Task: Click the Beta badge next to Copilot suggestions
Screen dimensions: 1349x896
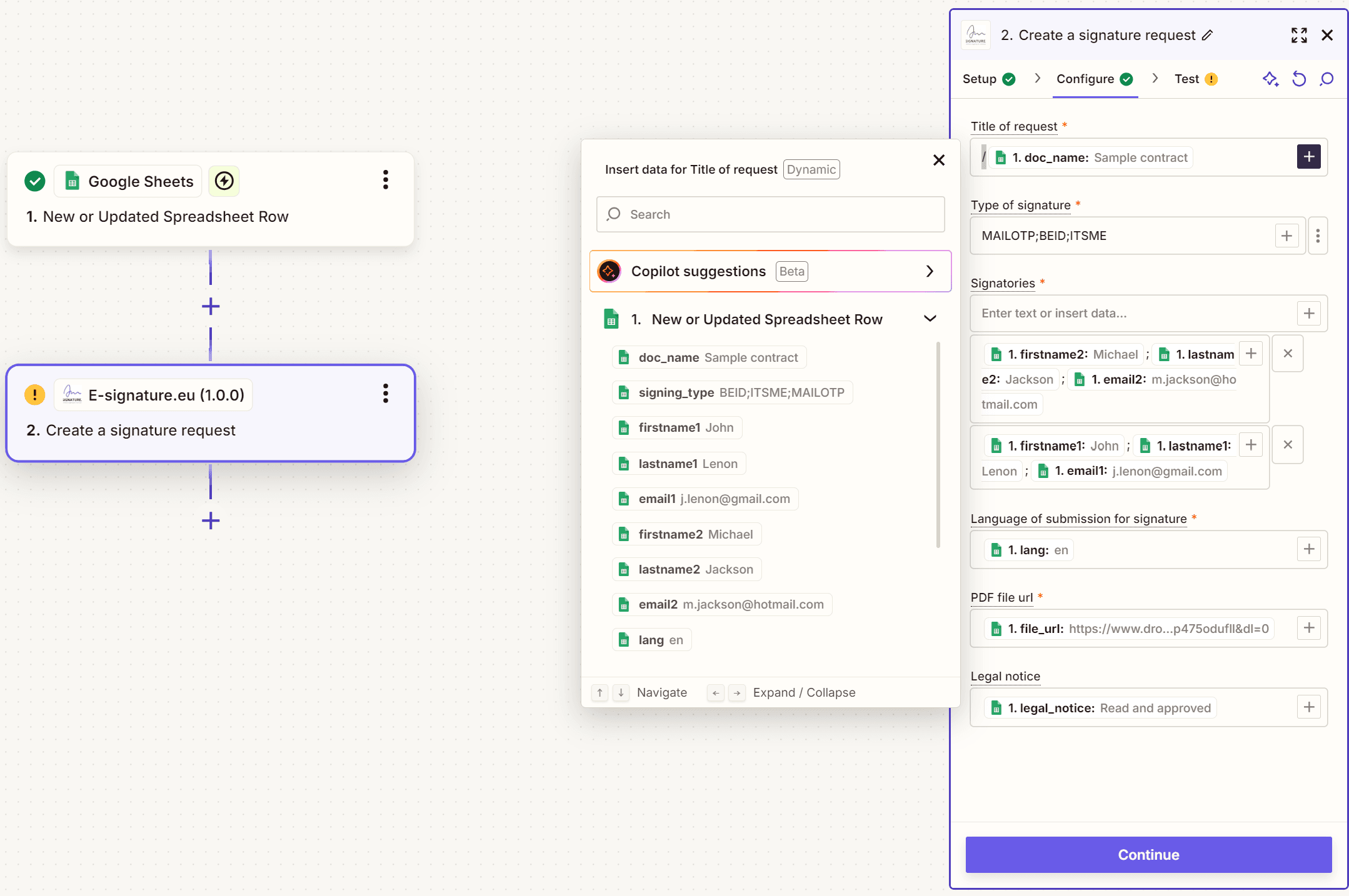Action: point(792,271)
